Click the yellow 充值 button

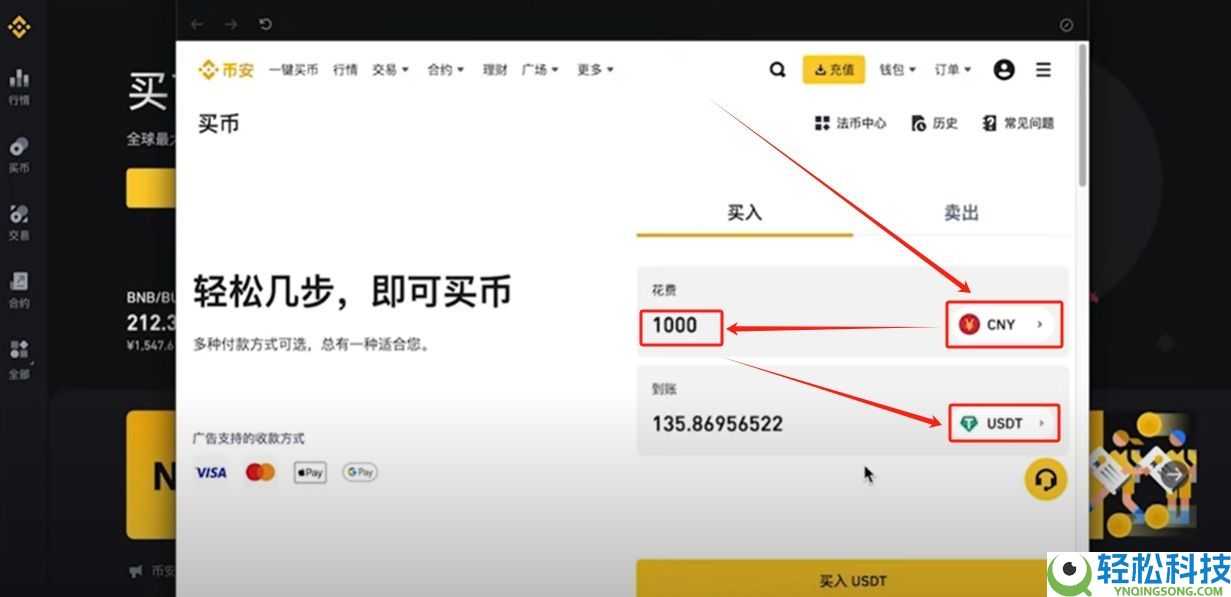(833, 70)
